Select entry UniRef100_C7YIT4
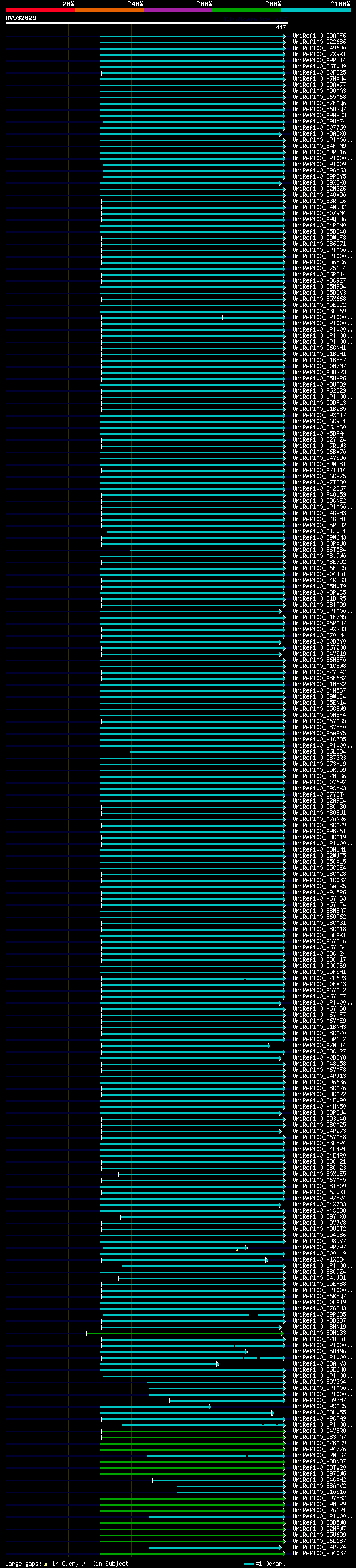 (319, 794)
